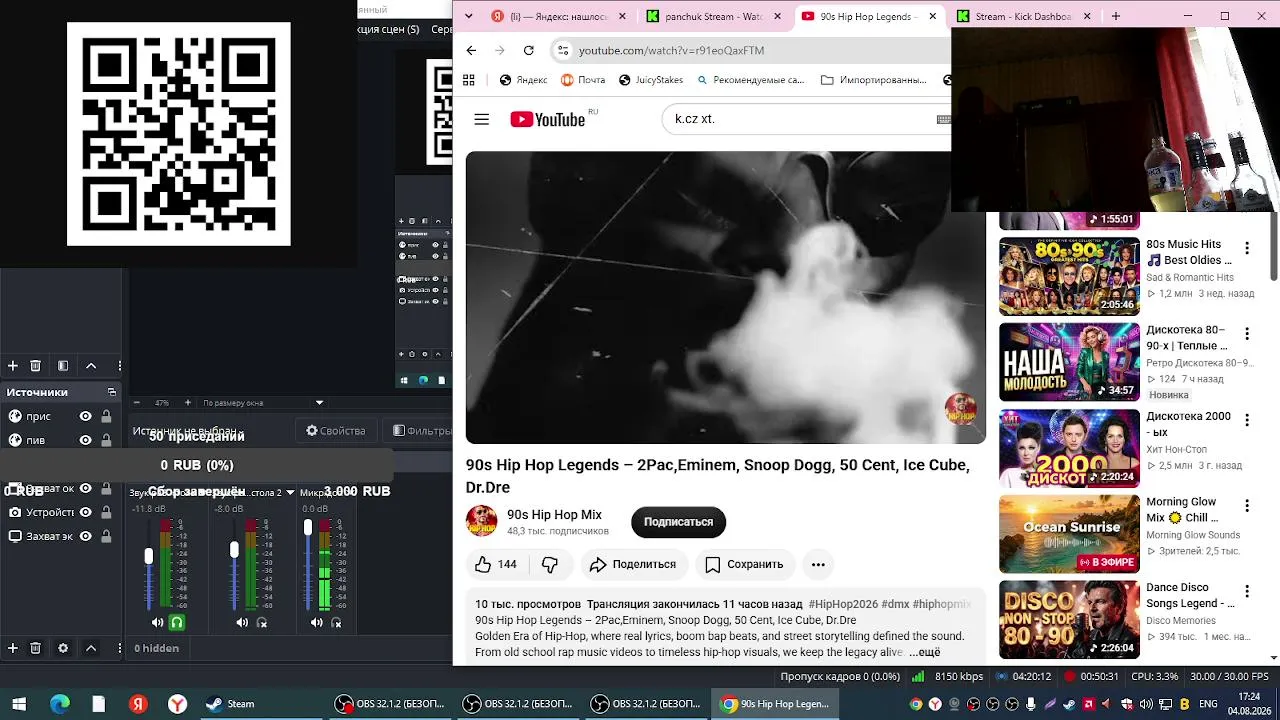Adjust the microphone volume fader
Screen dimensions: 1280x720
coord(308,527)
